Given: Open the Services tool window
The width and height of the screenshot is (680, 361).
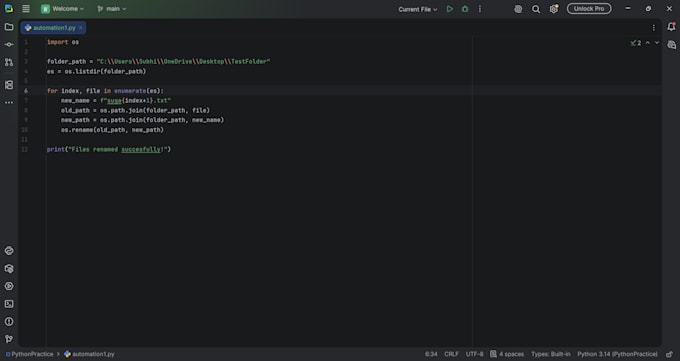Looking at the screenshot, I should pyautogui.click(x=9, y=286).
